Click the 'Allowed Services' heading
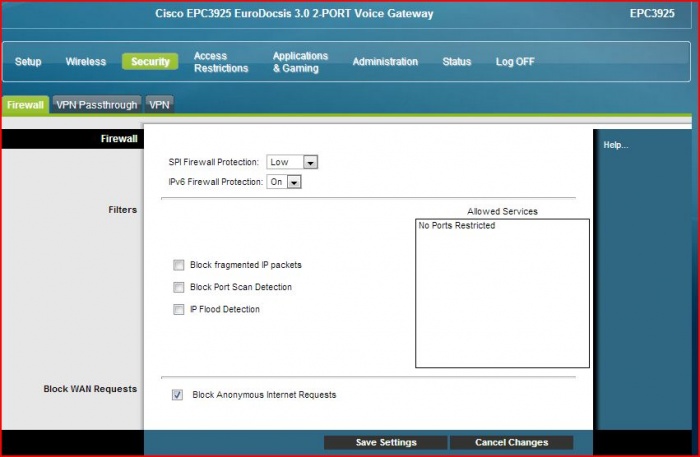This screenshot has height=457, width=700. (x=502, y=212)
